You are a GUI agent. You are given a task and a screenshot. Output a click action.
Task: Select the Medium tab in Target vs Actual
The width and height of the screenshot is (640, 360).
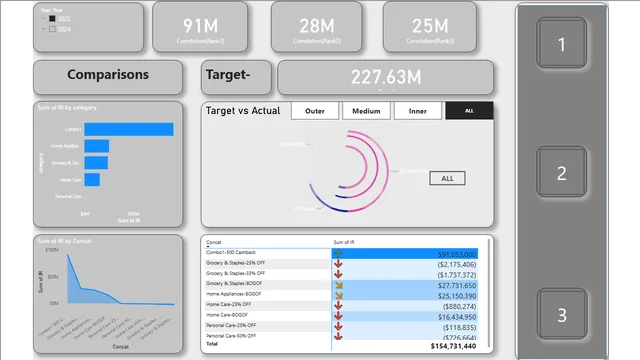[366, 111]
